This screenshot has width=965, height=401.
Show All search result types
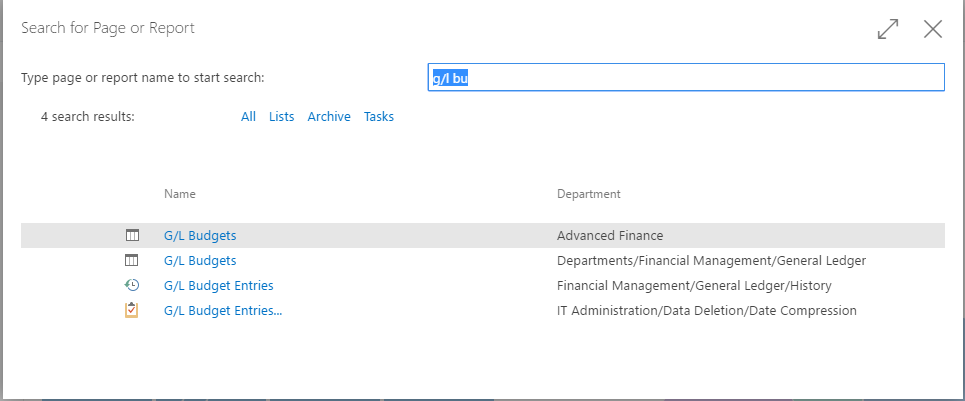(248, 117)
